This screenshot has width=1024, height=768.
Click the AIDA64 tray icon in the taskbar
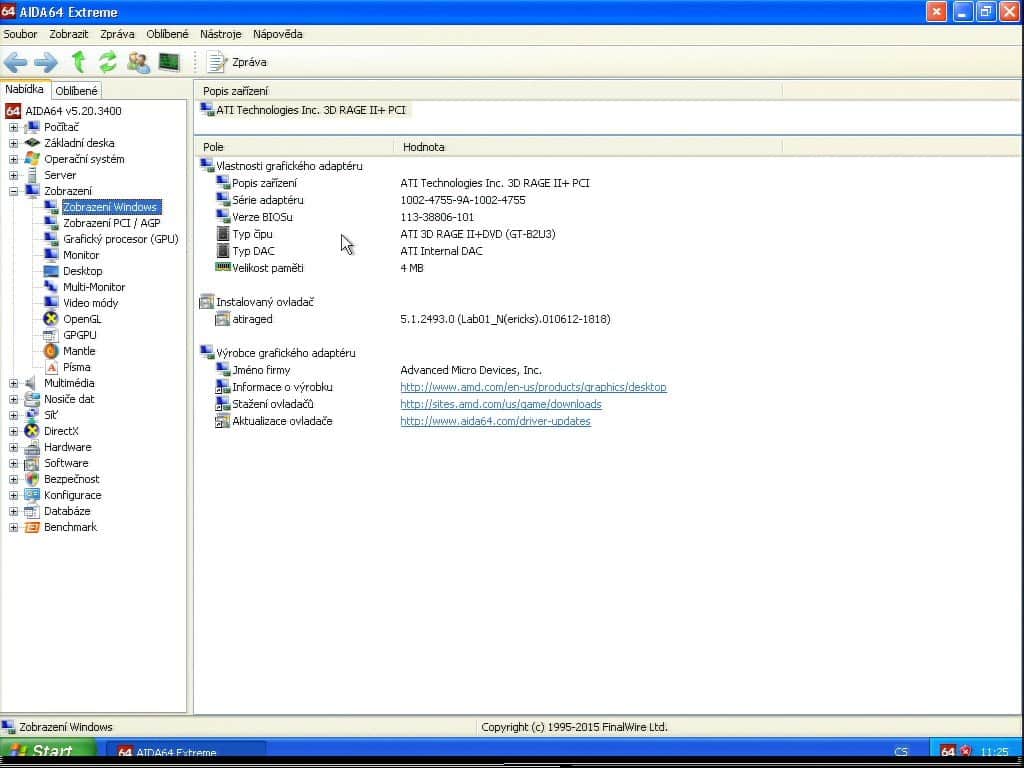[948, 752]
